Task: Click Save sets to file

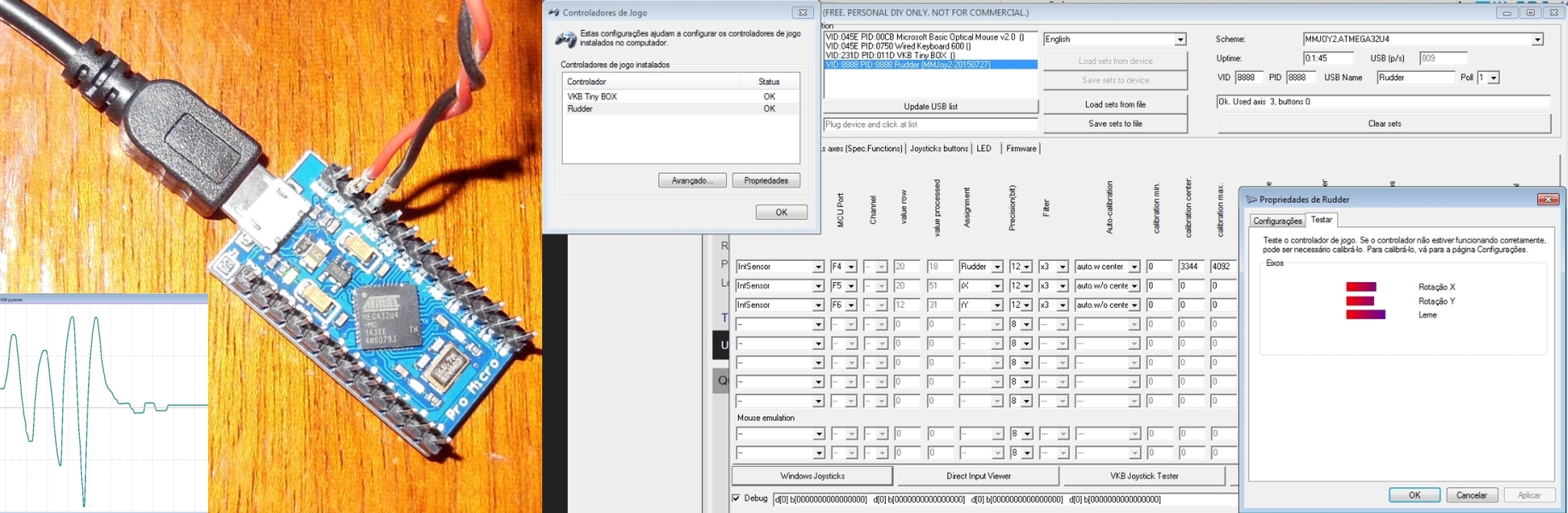Action: click(x=1115, y=124)
